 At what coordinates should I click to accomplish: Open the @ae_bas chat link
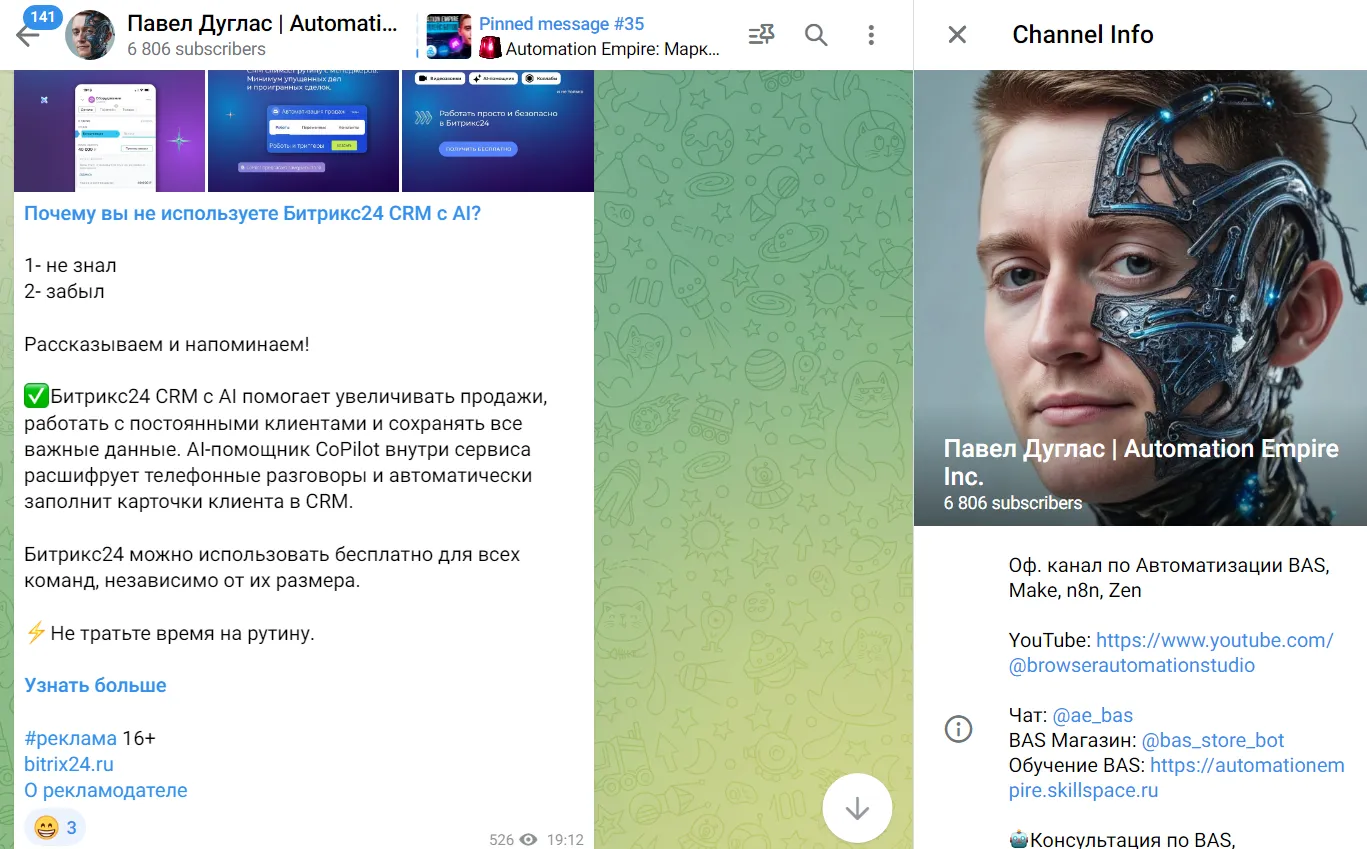coord(1092,715)
